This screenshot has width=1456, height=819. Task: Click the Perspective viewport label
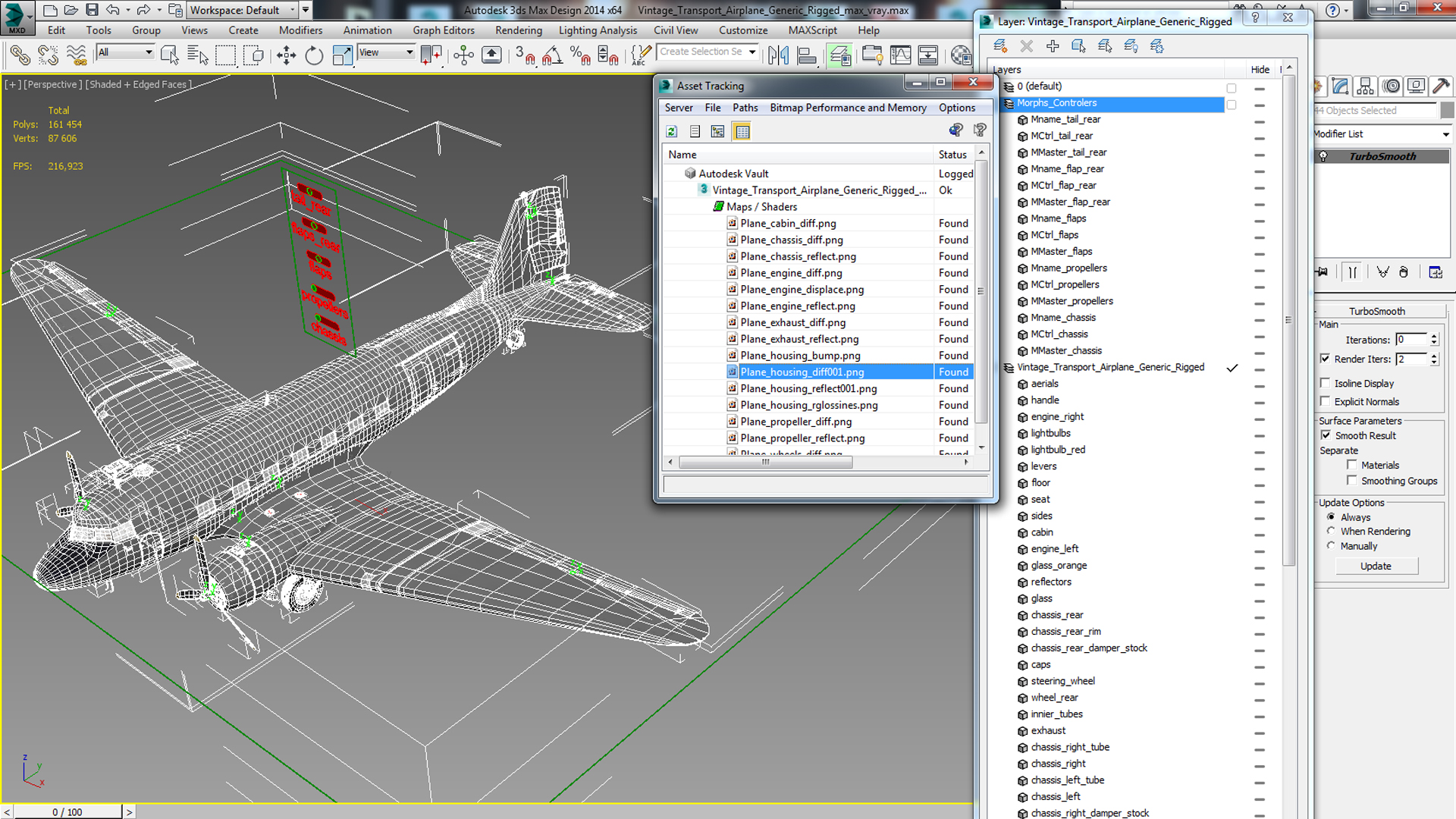[52, 84]
